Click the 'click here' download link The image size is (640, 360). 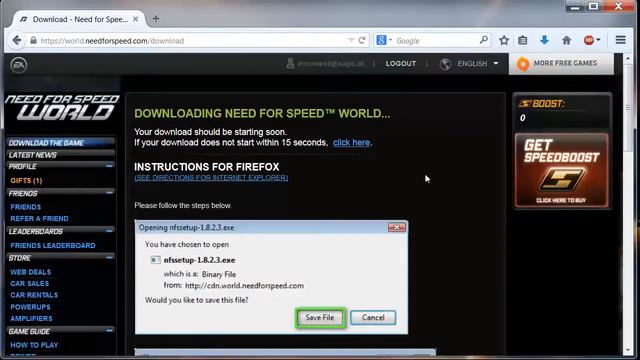351,142
